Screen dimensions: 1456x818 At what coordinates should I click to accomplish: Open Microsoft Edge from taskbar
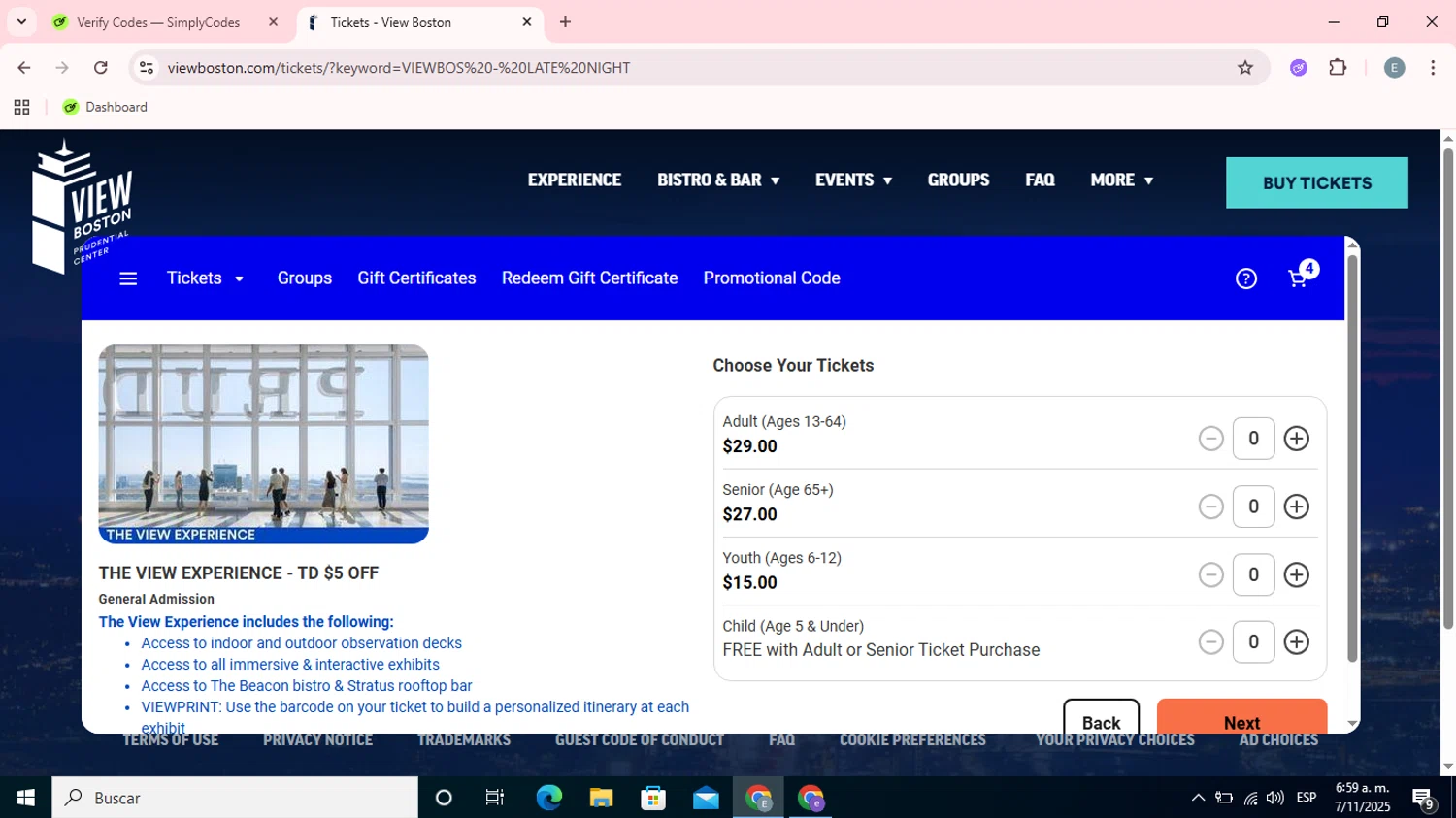[548, 798]
